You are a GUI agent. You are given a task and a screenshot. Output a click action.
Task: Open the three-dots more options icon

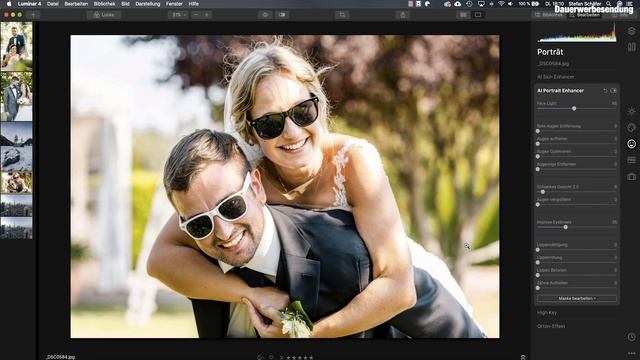point(631,353)
